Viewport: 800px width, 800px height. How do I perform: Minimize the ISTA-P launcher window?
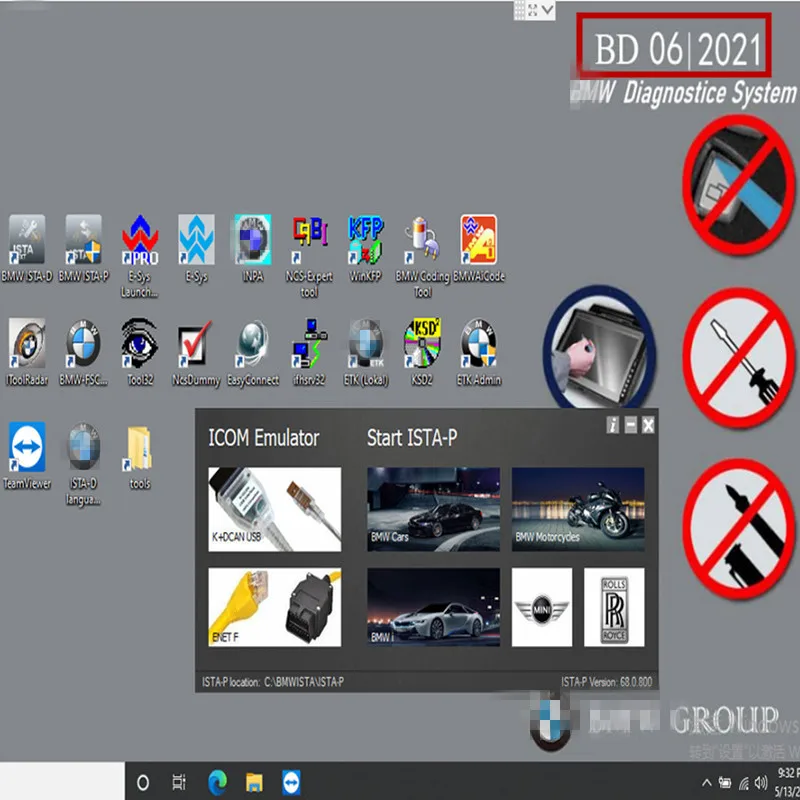[x=631, y=425]
